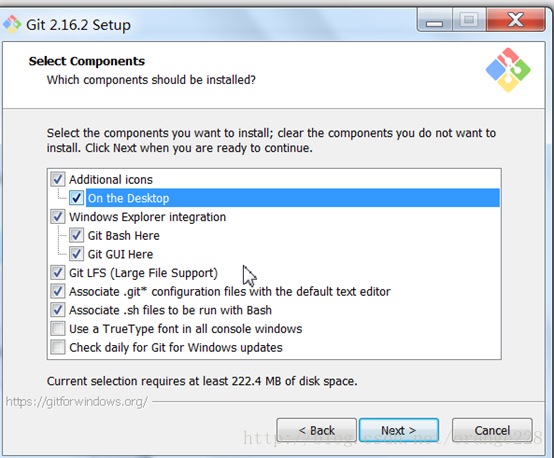The image size is (554, 458).
Task: Uncheck Git GUI Here option
Action: (76, 254)
